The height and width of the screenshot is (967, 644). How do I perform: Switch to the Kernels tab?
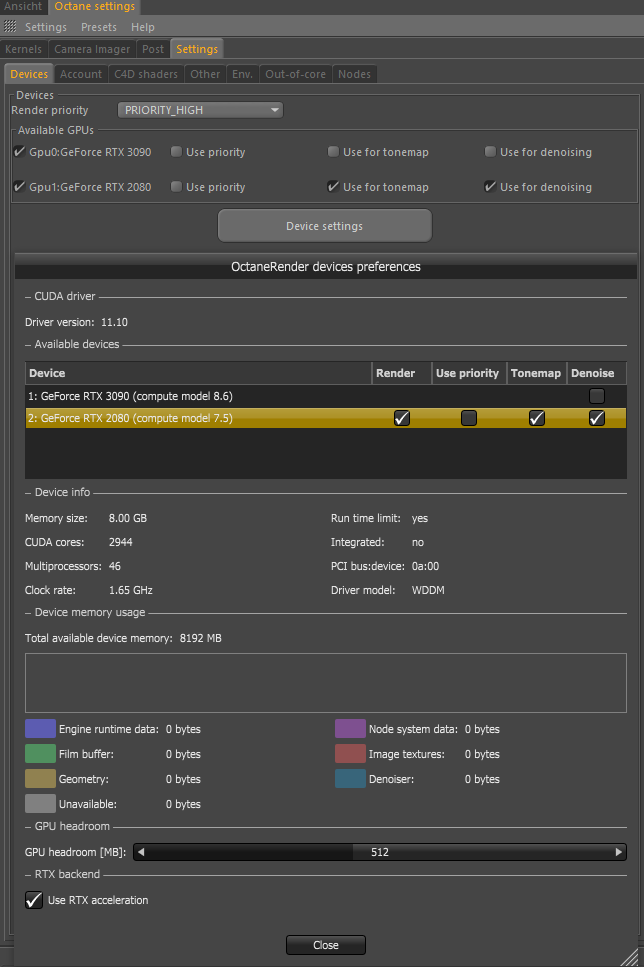click(x=23, y=49)
